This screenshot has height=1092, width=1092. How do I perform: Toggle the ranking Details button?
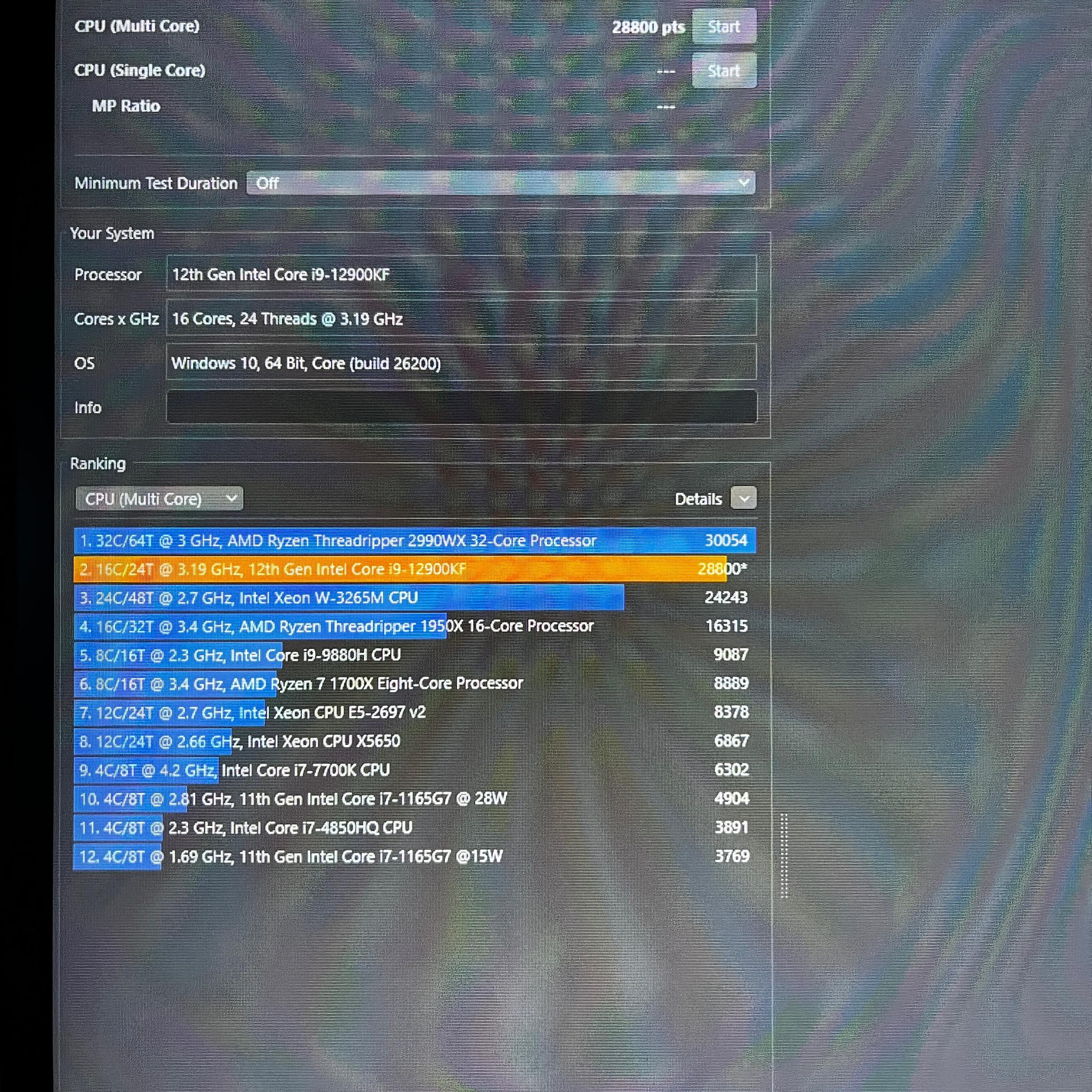pyautogui.click(x=743, y=499)
